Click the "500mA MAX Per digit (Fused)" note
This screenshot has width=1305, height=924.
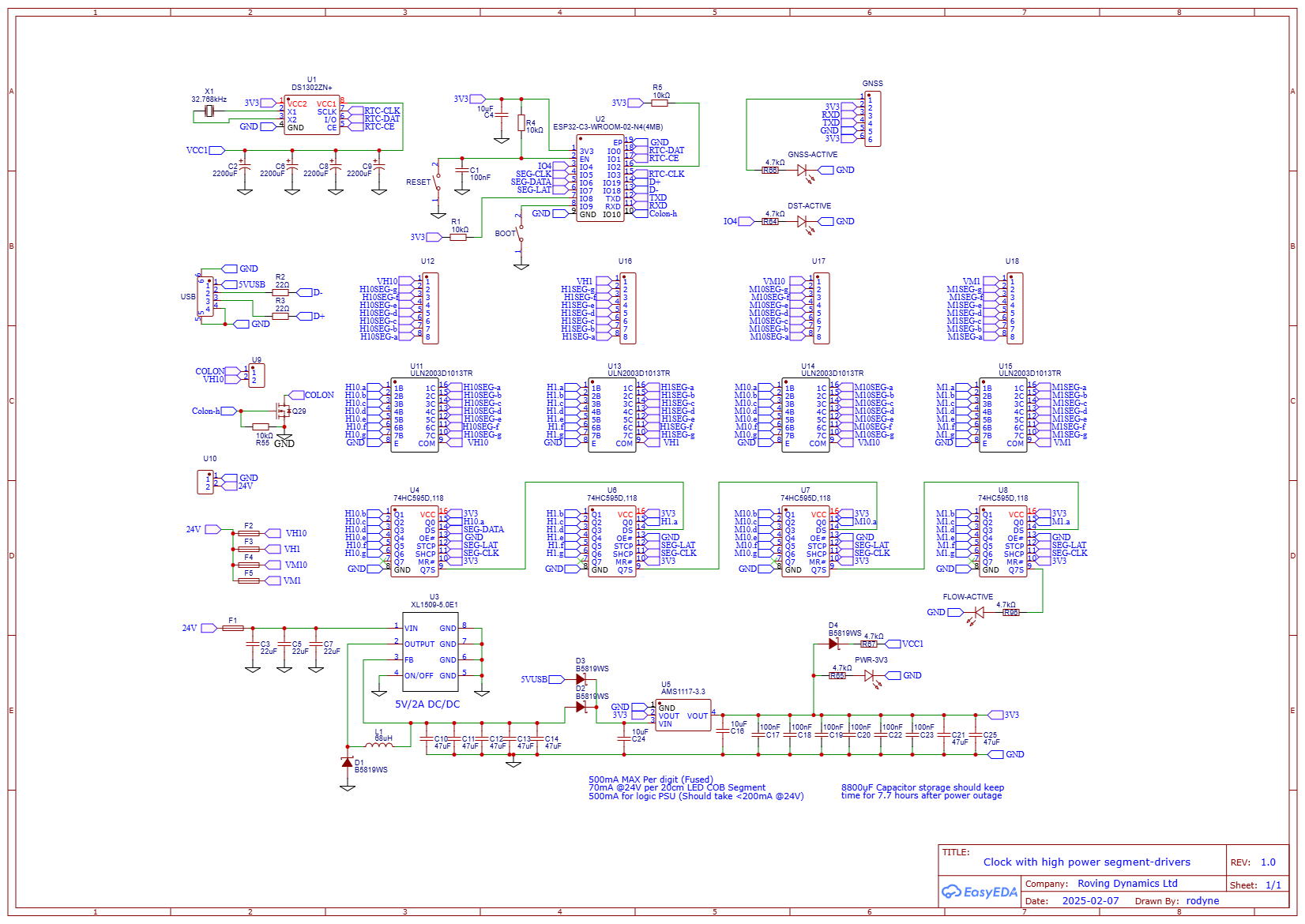[651, 779]
